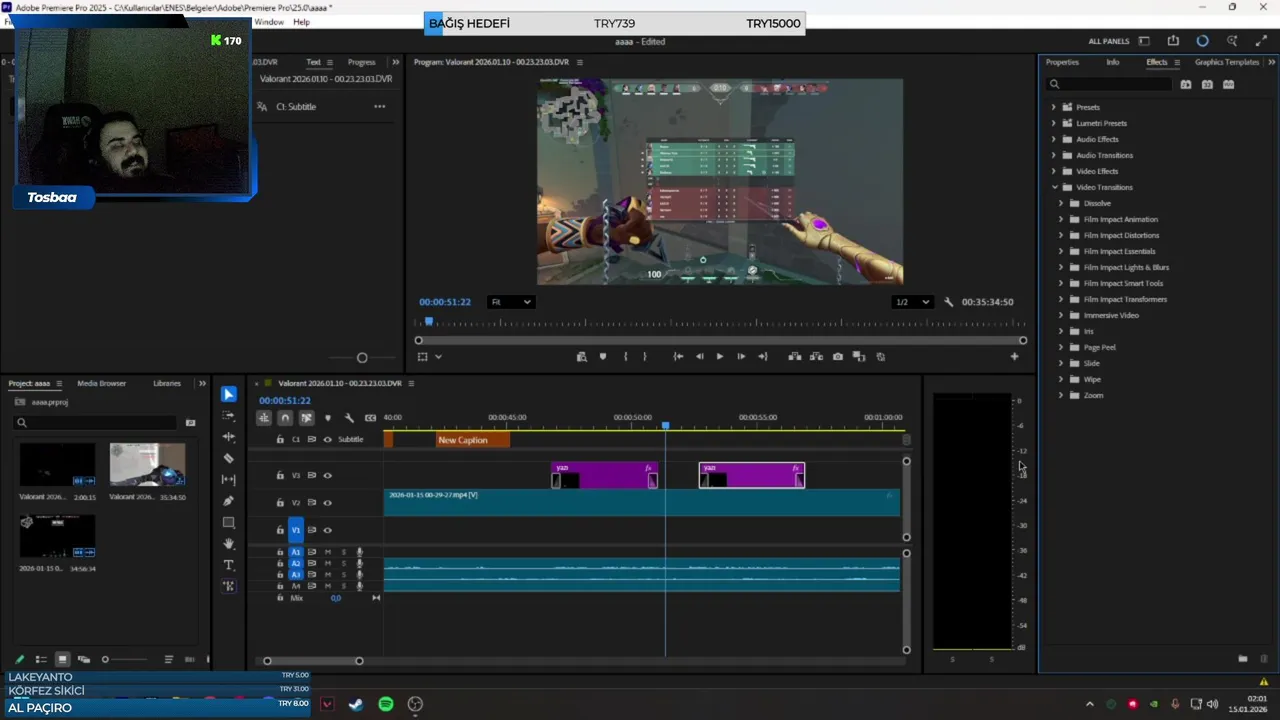Toggle Linked Selection in the timeline
This screenshot has width=1280, height=720.
pyautogui.click(x=306, y=418)
